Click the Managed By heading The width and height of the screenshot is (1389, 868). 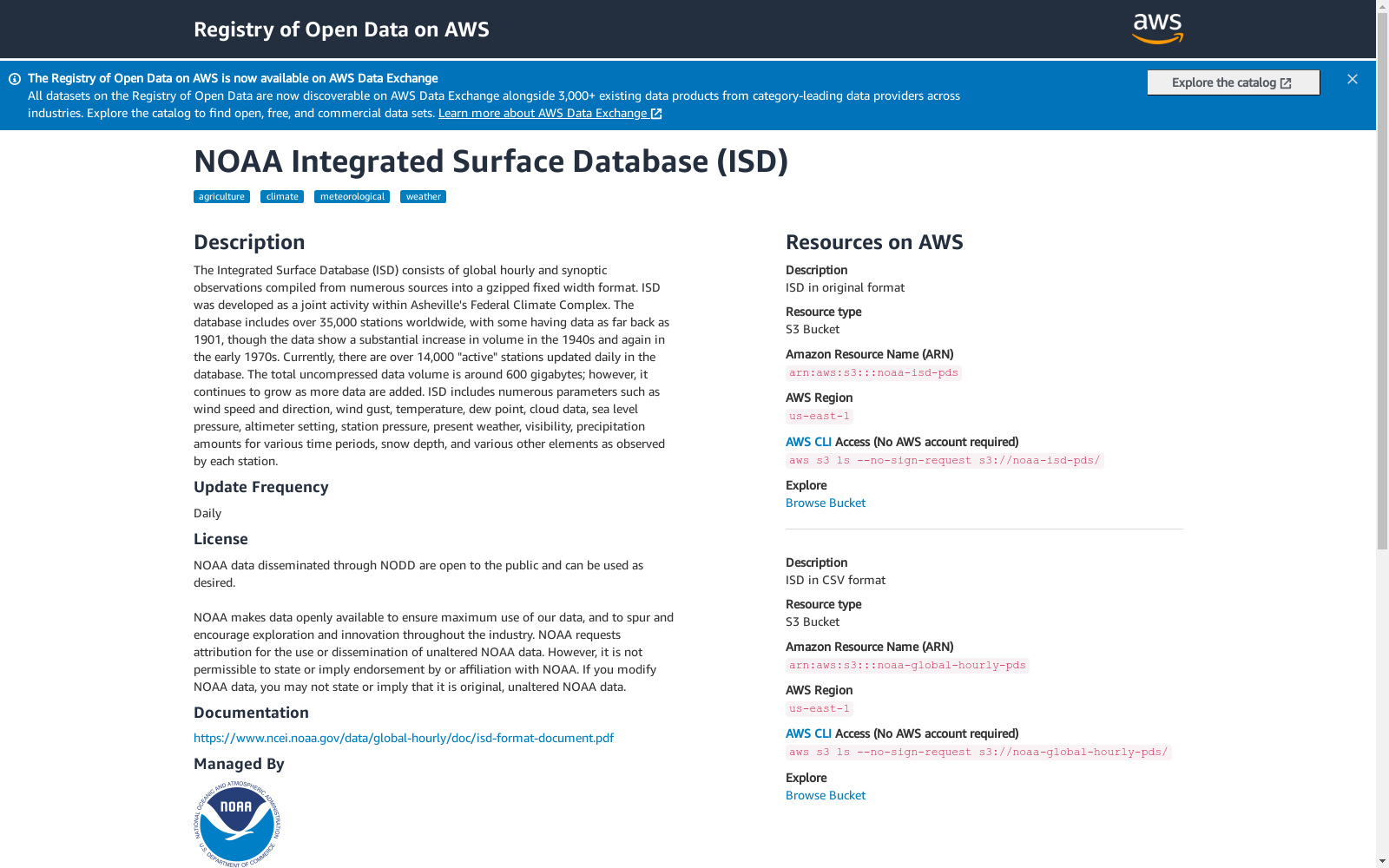(x=239, y=764)
